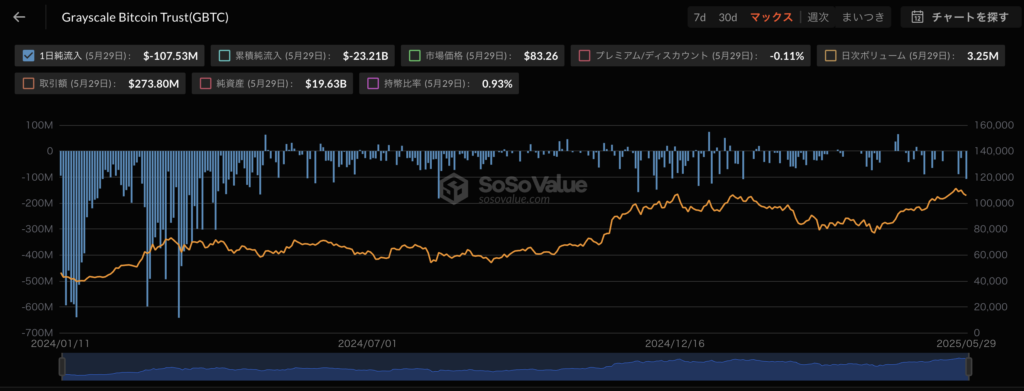
Task: Open the calendar icon in チャートを探す
Action: (918, 17)
